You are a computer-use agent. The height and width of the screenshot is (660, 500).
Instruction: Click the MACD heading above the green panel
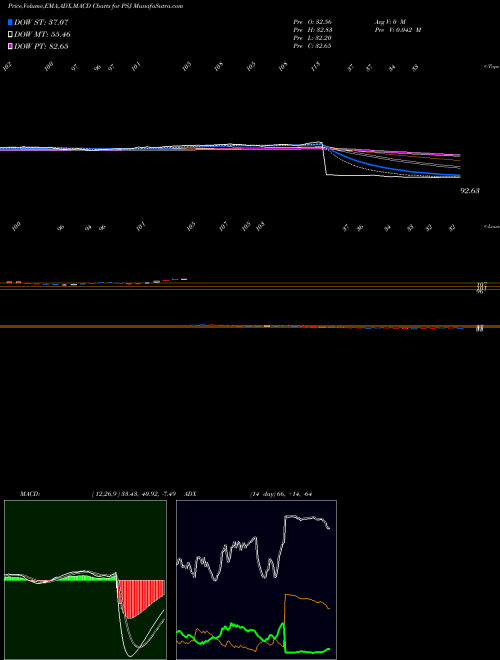pos(29,494)
